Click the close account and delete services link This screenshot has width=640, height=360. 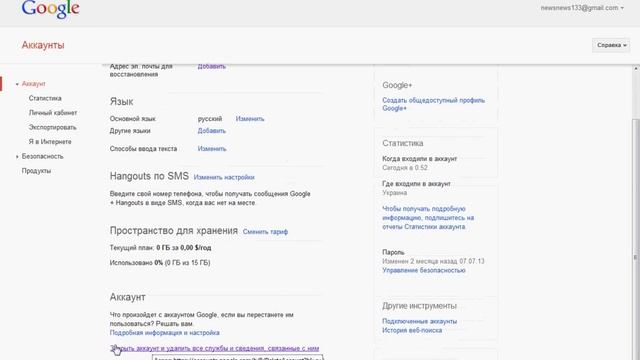tap(214, 349)
